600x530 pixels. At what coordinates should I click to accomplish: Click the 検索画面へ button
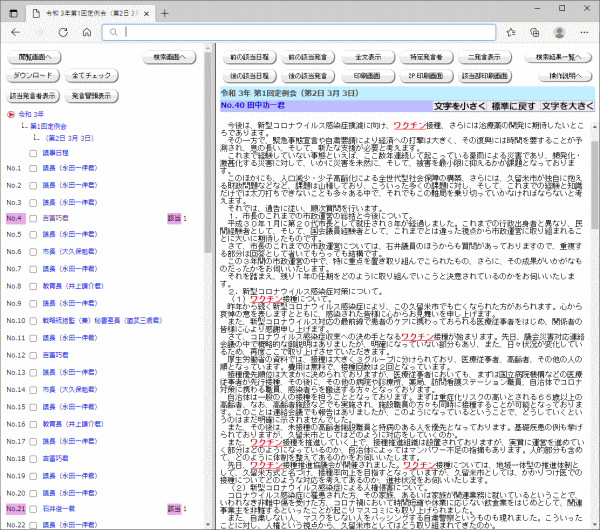169,57
